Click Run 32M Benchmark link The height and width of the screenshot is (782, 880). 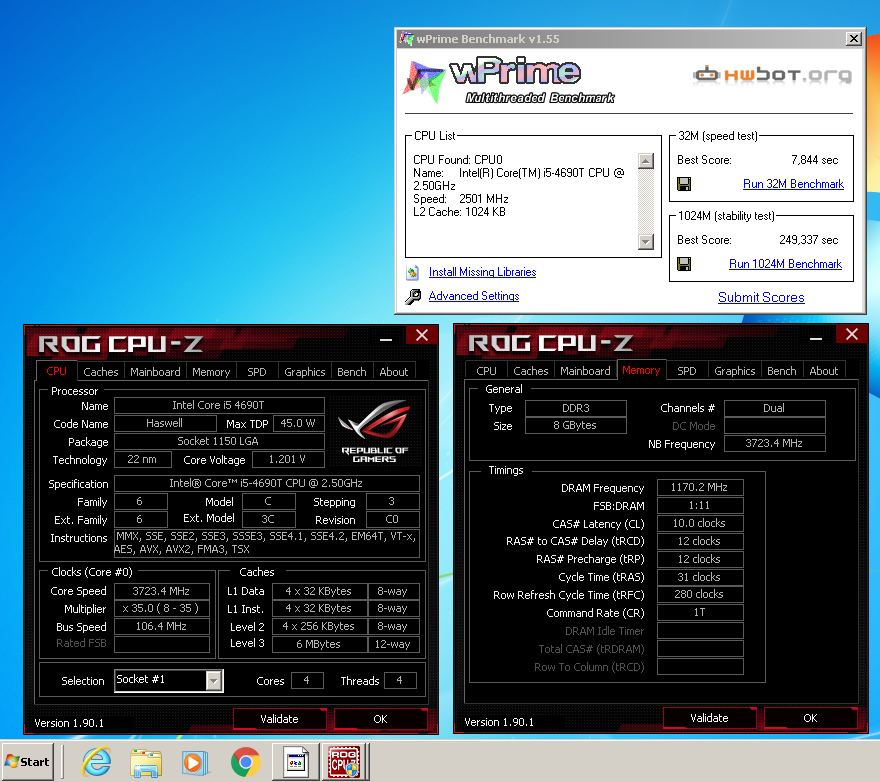(x=793, y=184)
